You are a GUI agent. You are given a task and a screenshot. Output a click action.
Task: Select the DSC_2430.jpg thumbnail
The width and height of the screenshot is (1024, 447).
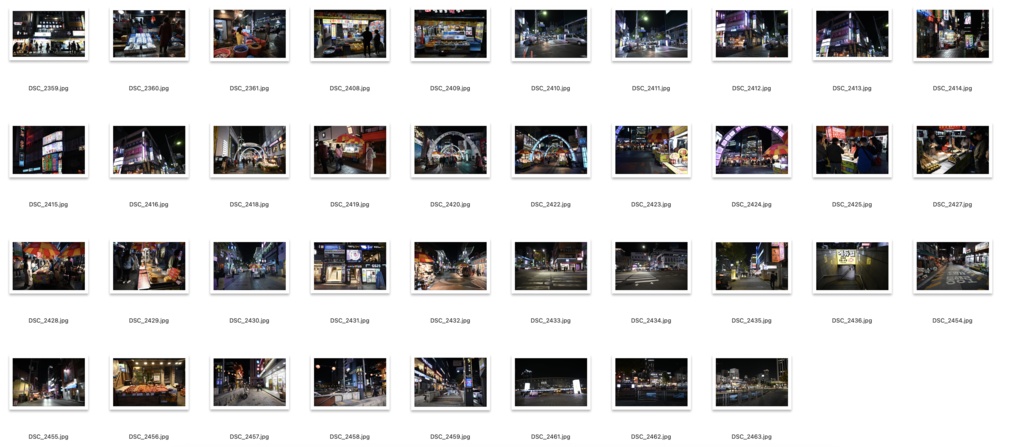coord(249,266)
